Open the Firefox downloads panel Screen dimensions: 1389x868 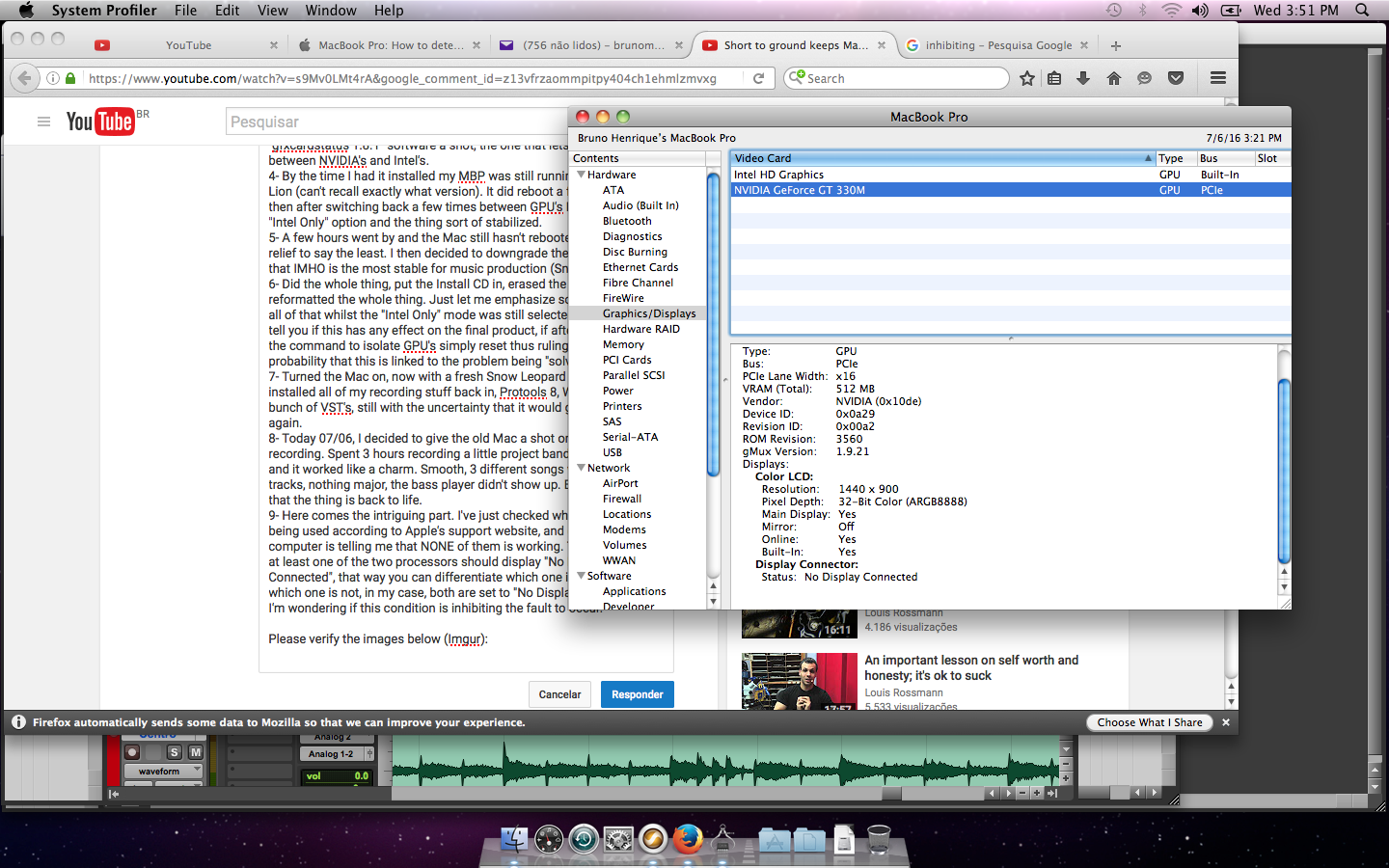1083,78
